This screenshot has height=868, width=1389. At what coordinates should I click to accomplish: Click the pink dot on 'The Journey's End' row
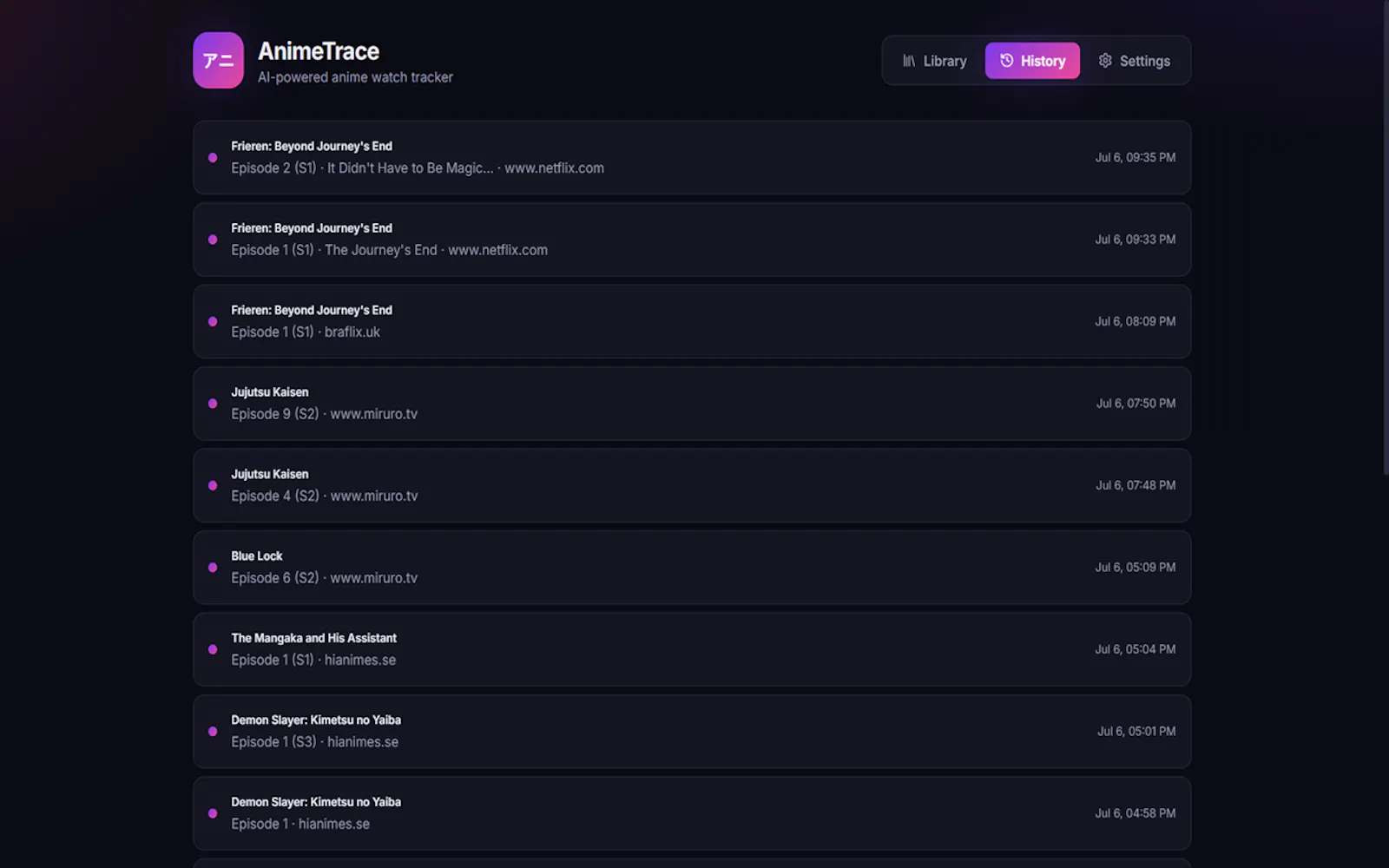213,240
